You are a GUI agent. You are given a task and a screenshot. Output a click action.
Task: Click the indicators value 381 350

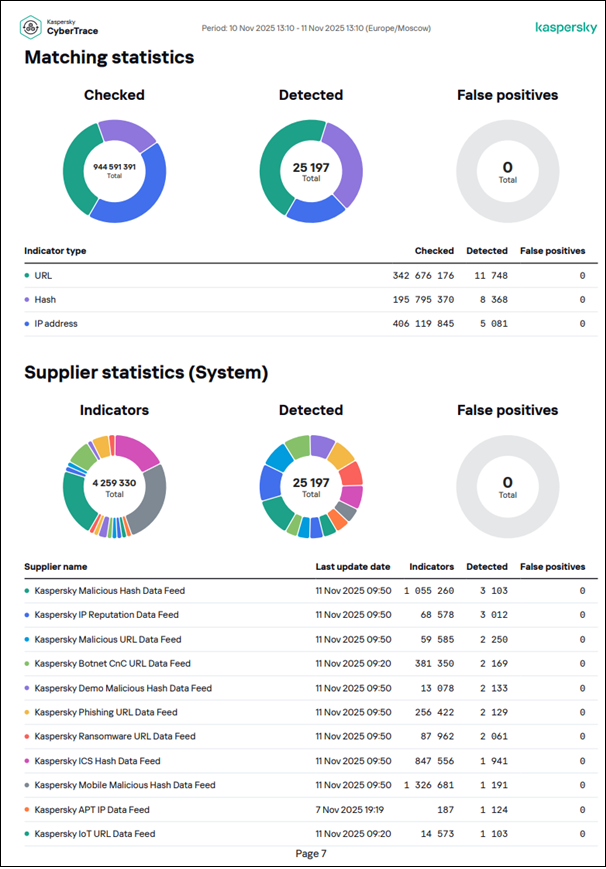tap(434, 664)
